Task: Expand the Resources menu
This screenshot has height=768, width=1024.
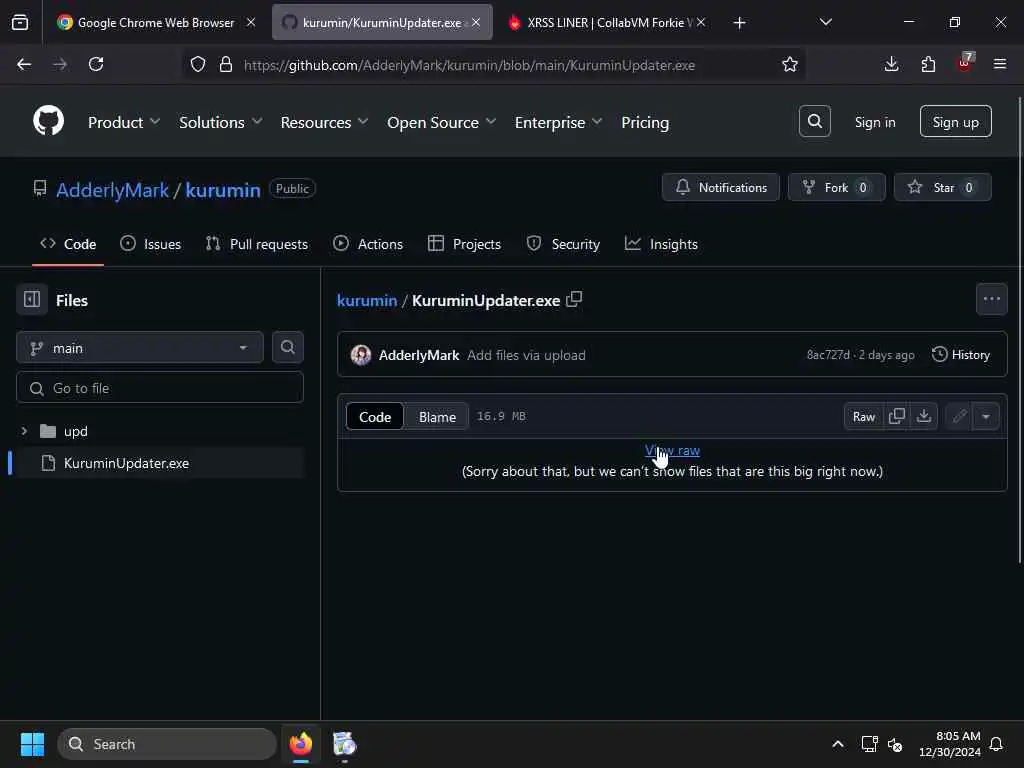Action: pyautogui.click(x=324, y=122)
